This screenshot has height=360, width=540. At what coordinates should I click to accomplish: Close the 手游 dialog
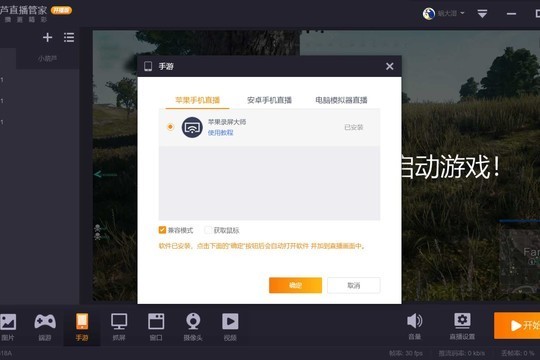click(x=390, y=66)
